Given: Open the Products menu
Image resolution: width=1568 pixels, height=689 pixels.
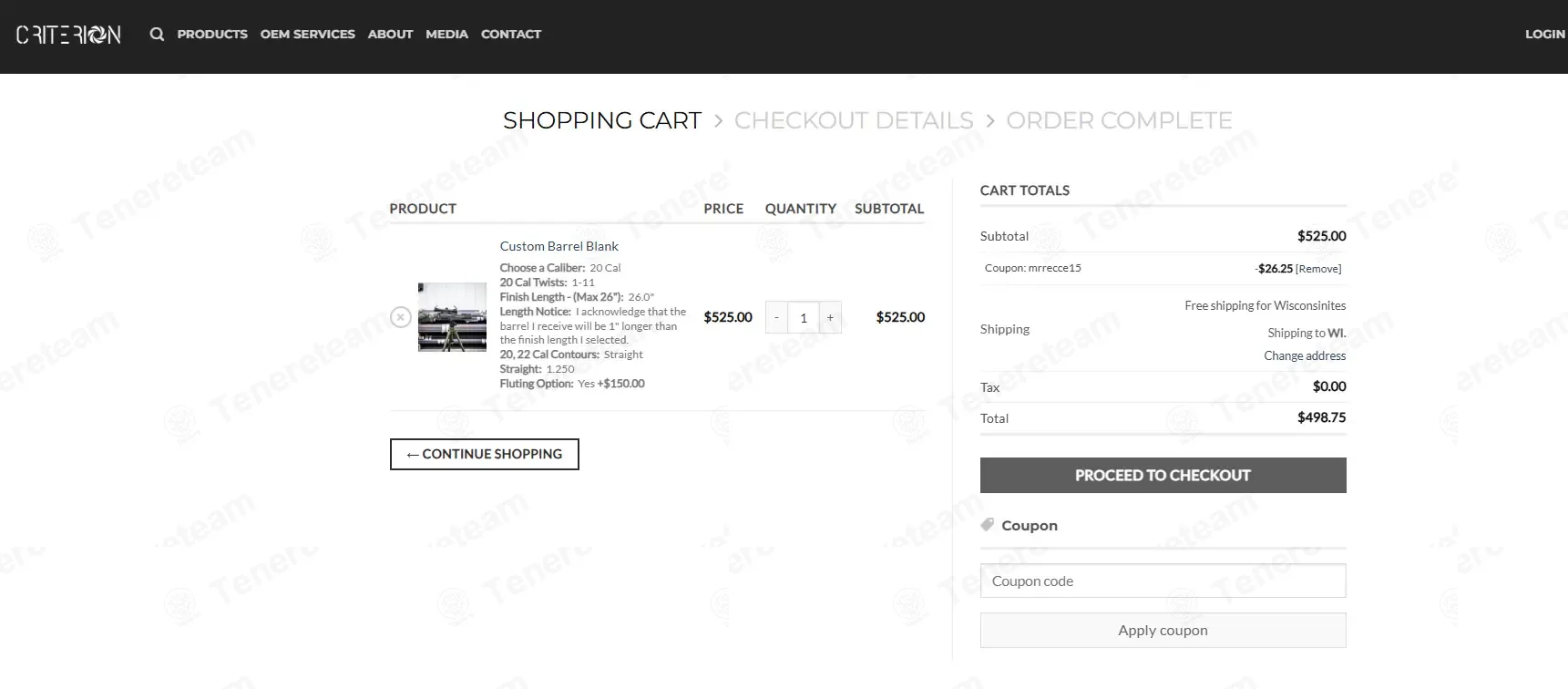Looking at the screenshot, I should click(x=212, y=35).
